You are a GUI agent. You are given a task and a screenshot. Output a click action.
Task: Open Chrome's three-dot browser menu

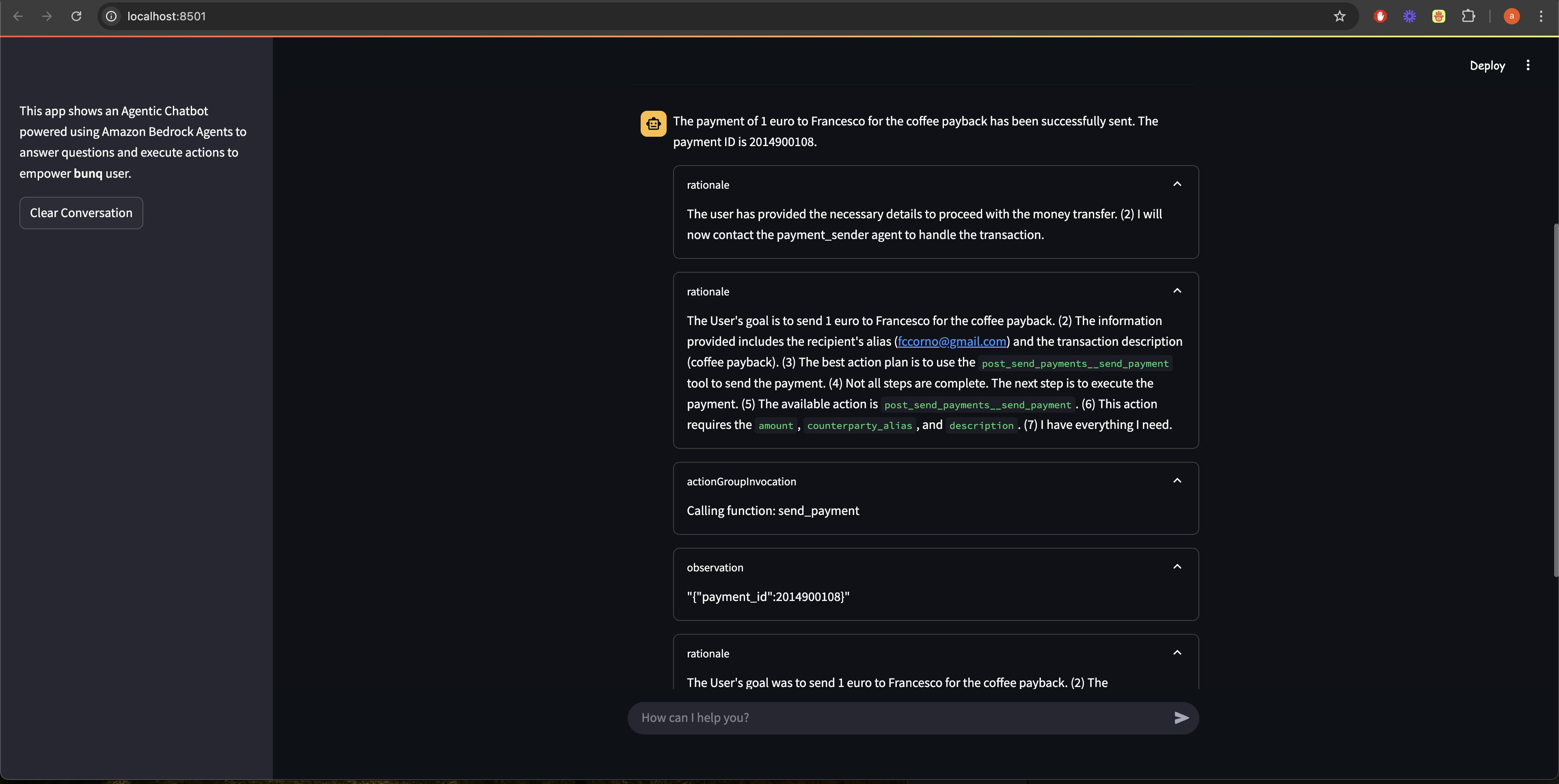[x=1541, y=16]
